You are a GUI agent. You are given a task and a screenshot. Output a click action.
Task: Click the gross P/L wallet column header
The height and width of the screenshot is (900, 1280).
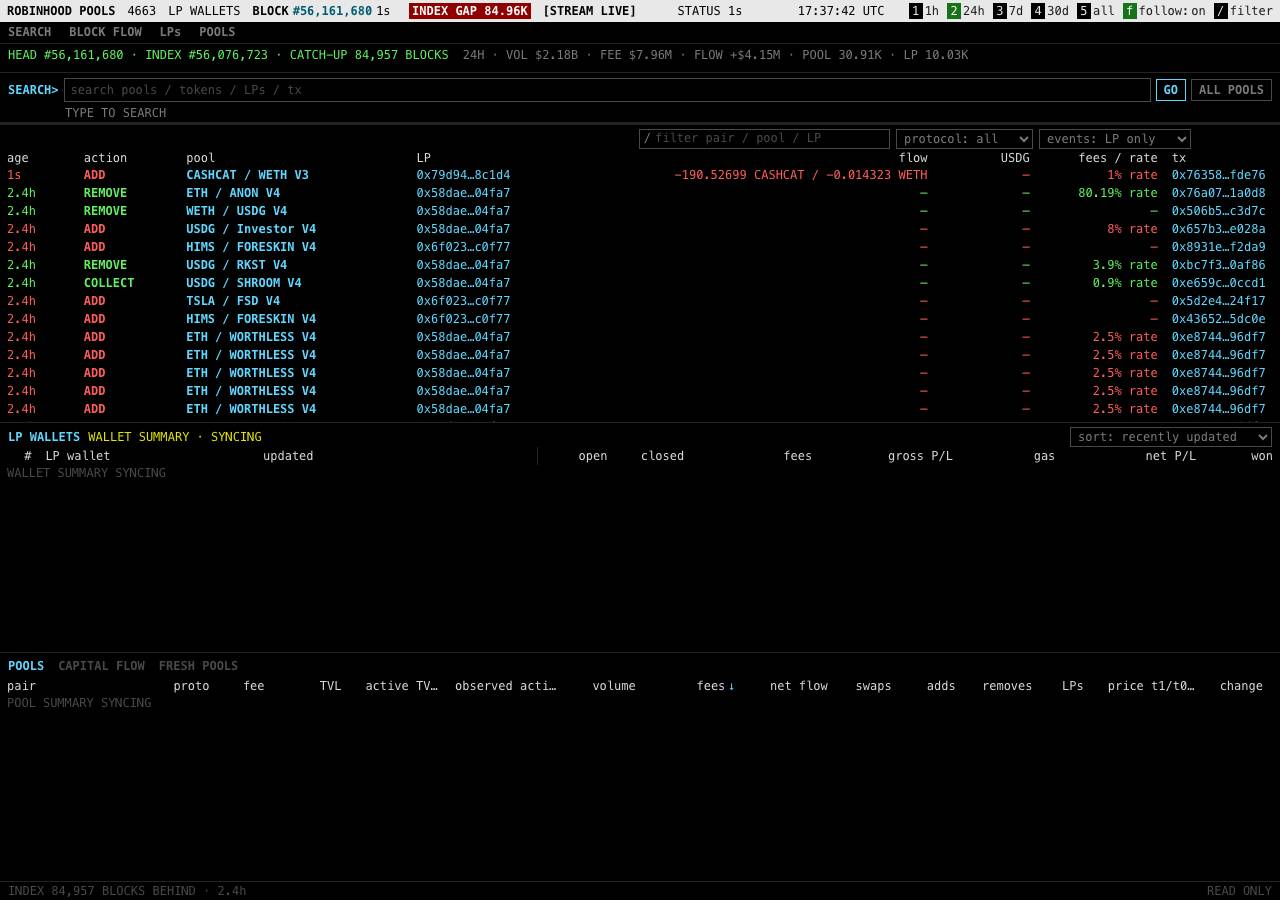click(920, 456)
